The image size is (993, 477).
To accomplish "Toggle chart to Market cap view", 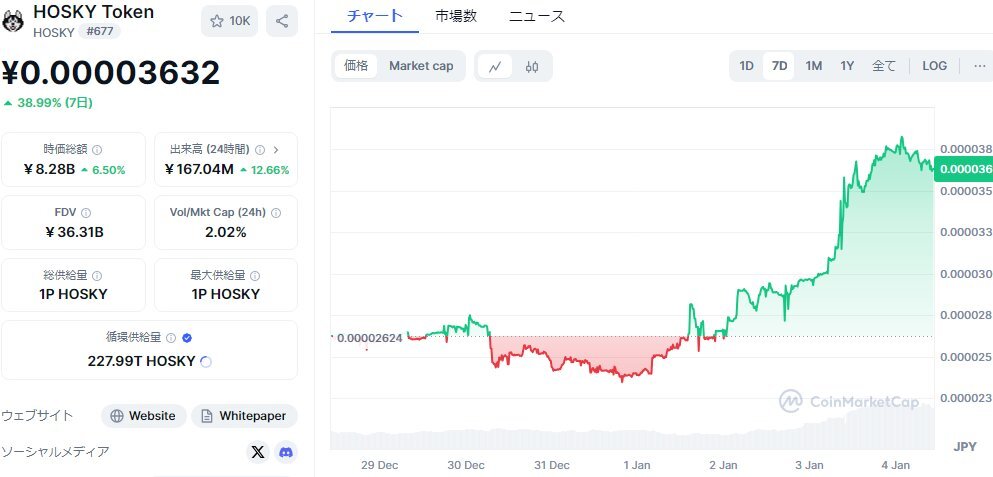I will pyautogui.click(x=421, y=66).
